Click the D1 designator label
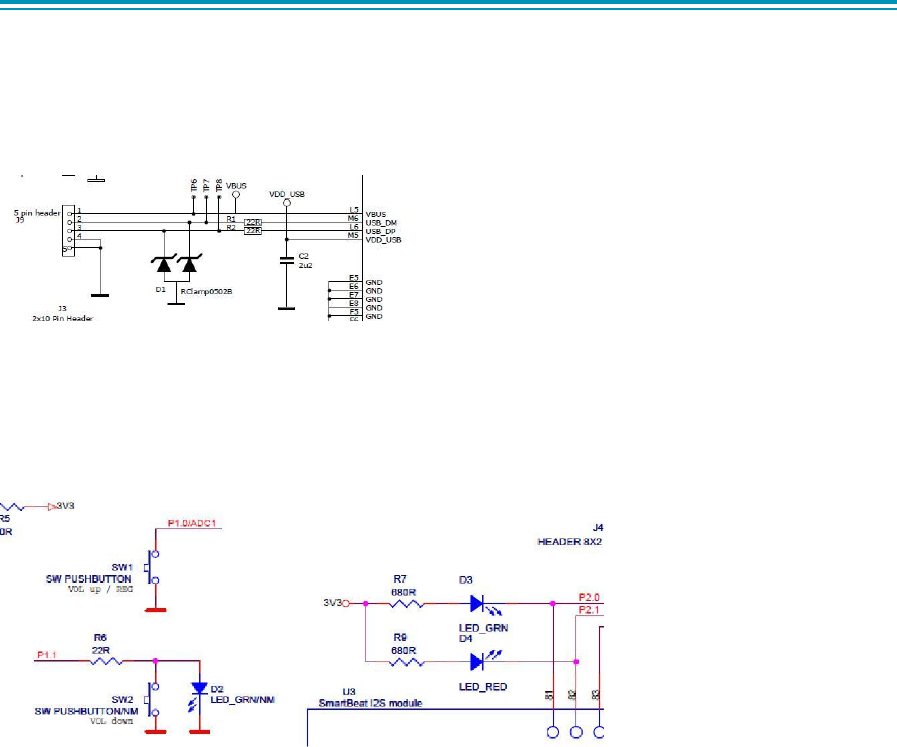The width and height of the screenshot is (897, 747). point(160,290)
